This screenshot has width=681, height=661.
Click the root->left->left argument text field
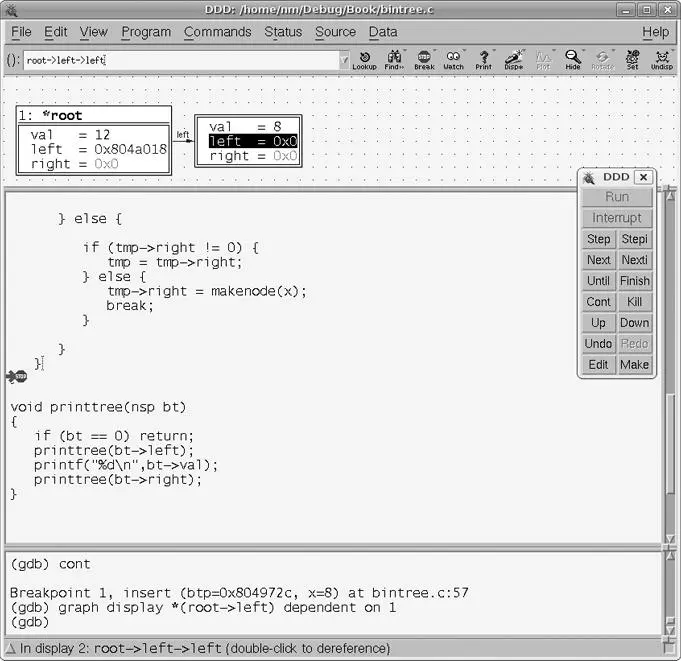point(180,61)
